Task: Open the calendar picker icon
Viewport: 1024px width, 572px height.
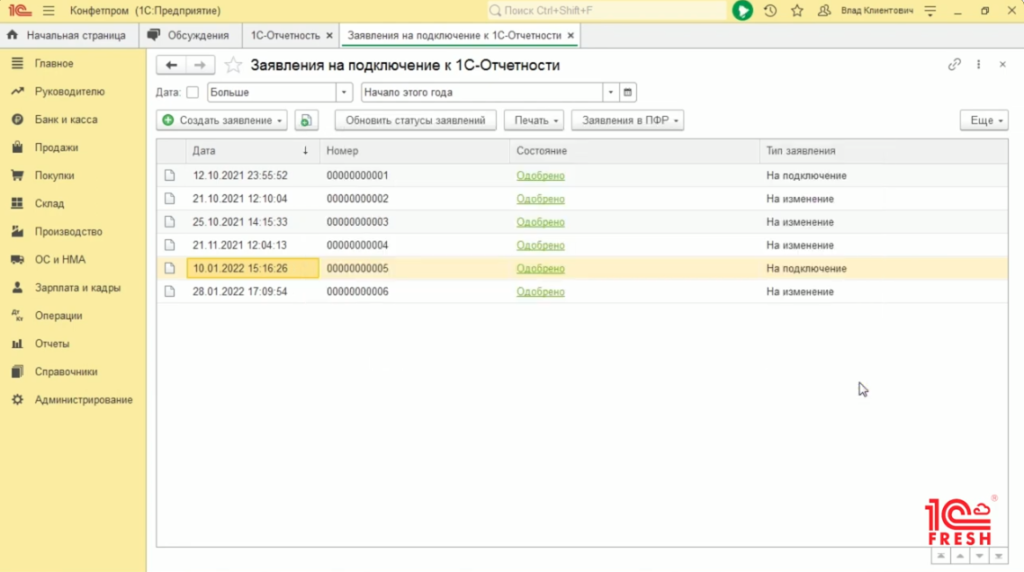Action: click(628, 92)
